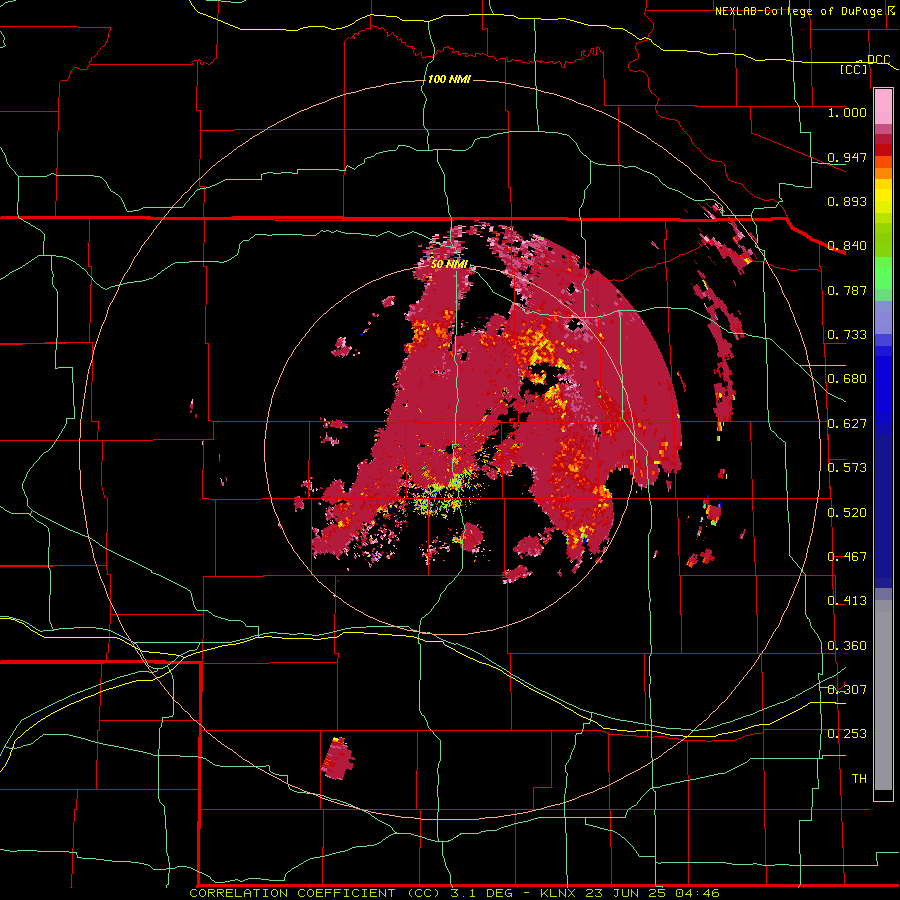
Task: Pick the yellow segment of the color bar
Action: pyautogui.click(x=883, y=196)
